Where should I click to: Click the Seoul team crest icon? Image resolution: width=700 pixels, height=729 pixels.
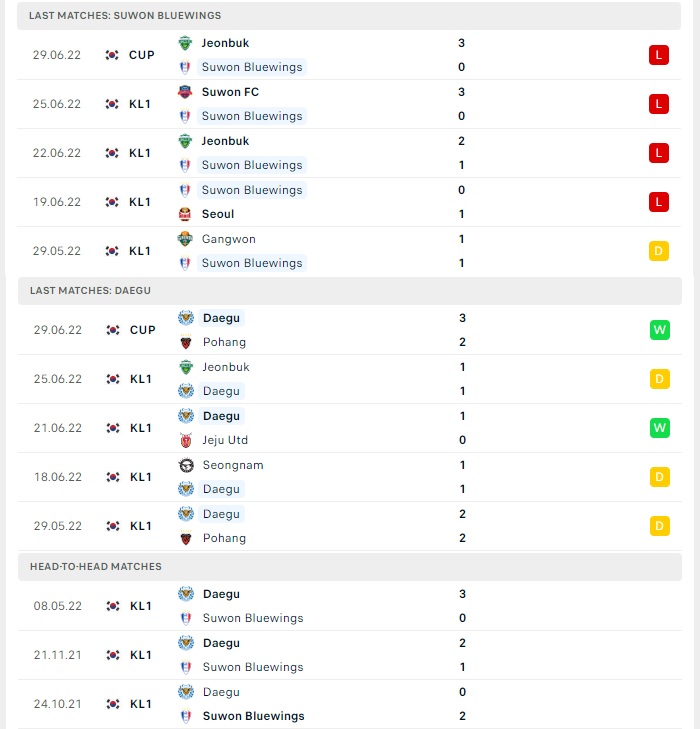coord(185,214)
